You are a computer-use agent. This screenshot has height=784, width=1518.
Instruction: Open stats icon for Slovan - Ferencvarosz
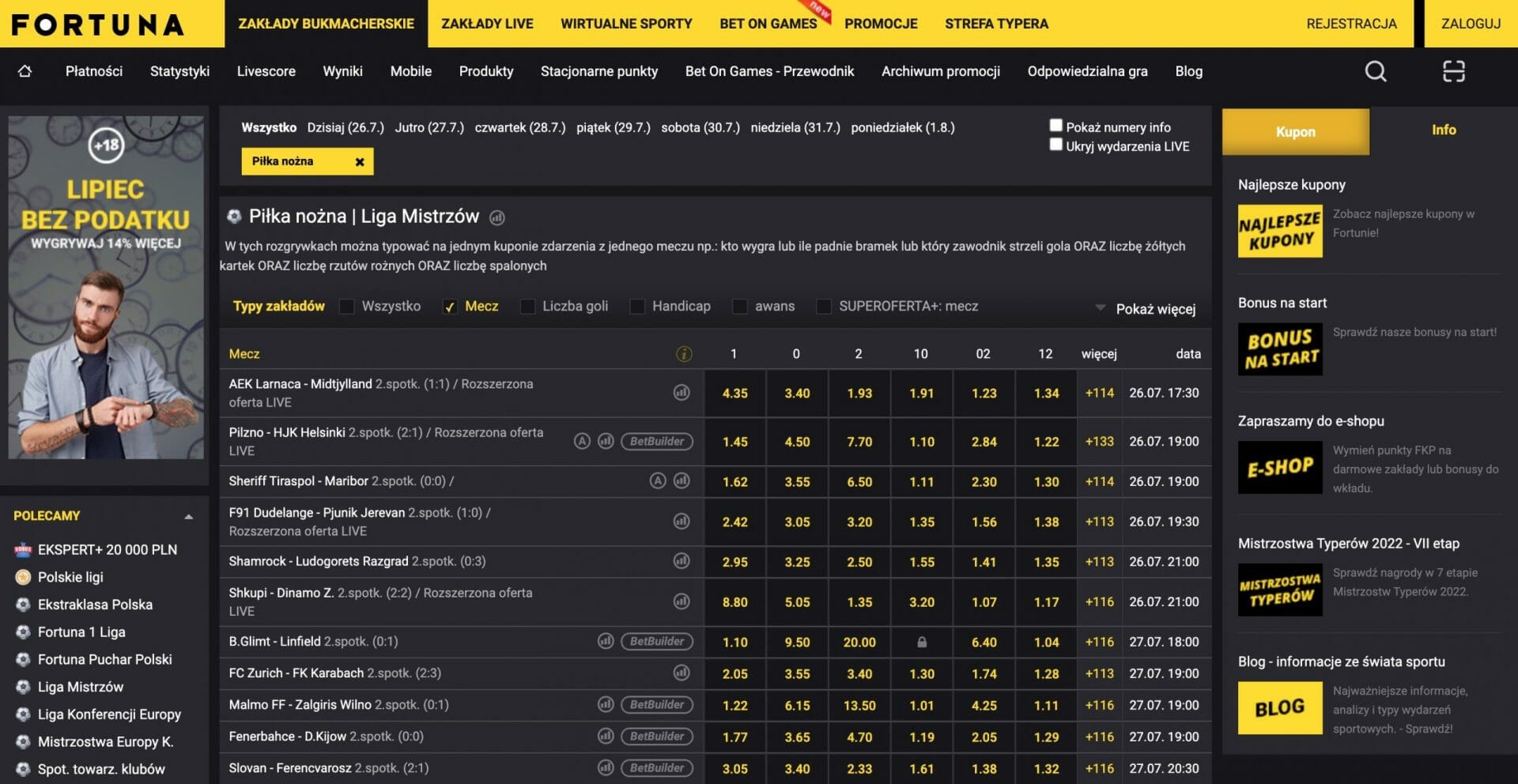pos(606,767)
